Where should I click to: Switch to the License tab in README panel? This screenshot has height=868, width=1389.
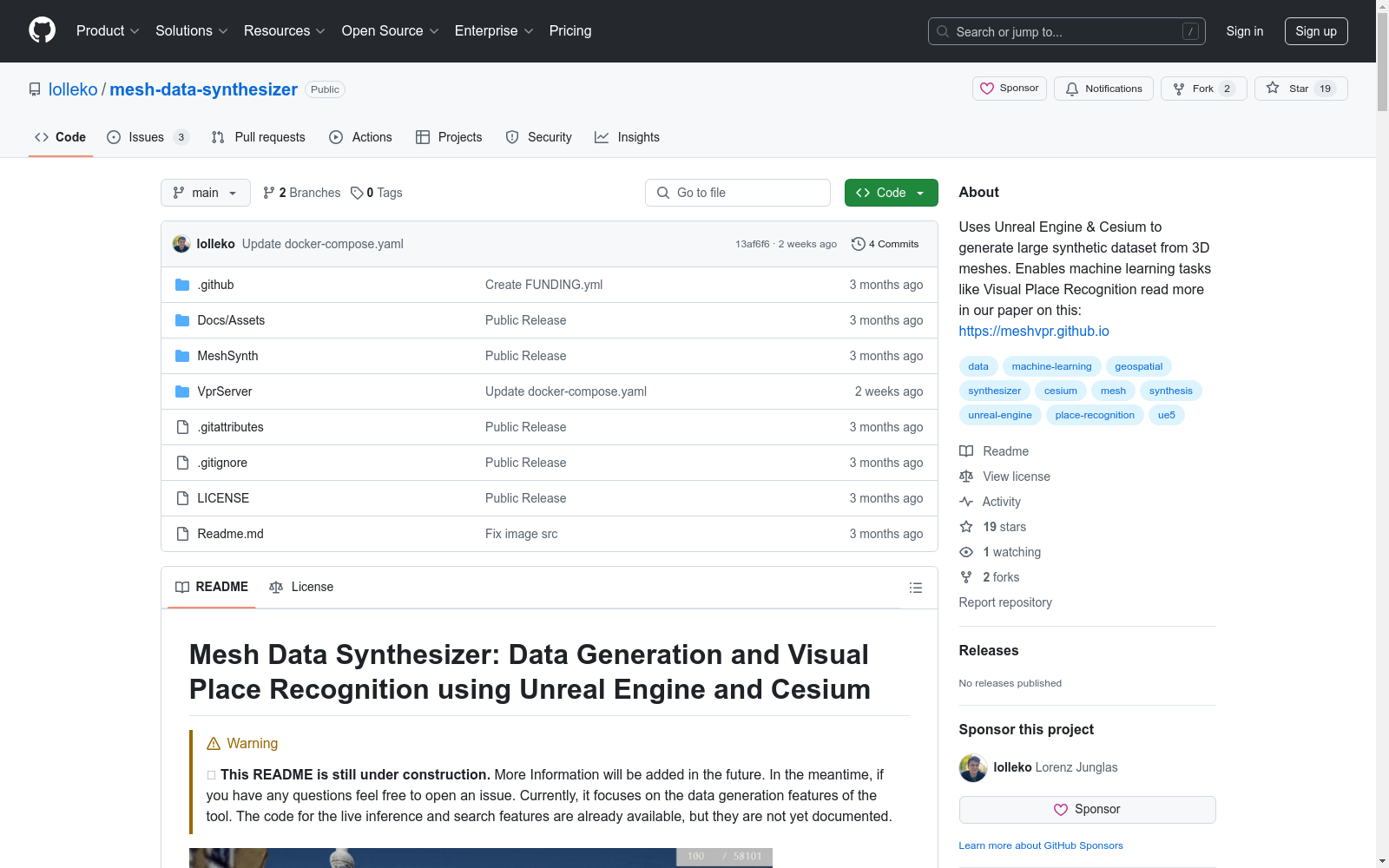[301, 588]
